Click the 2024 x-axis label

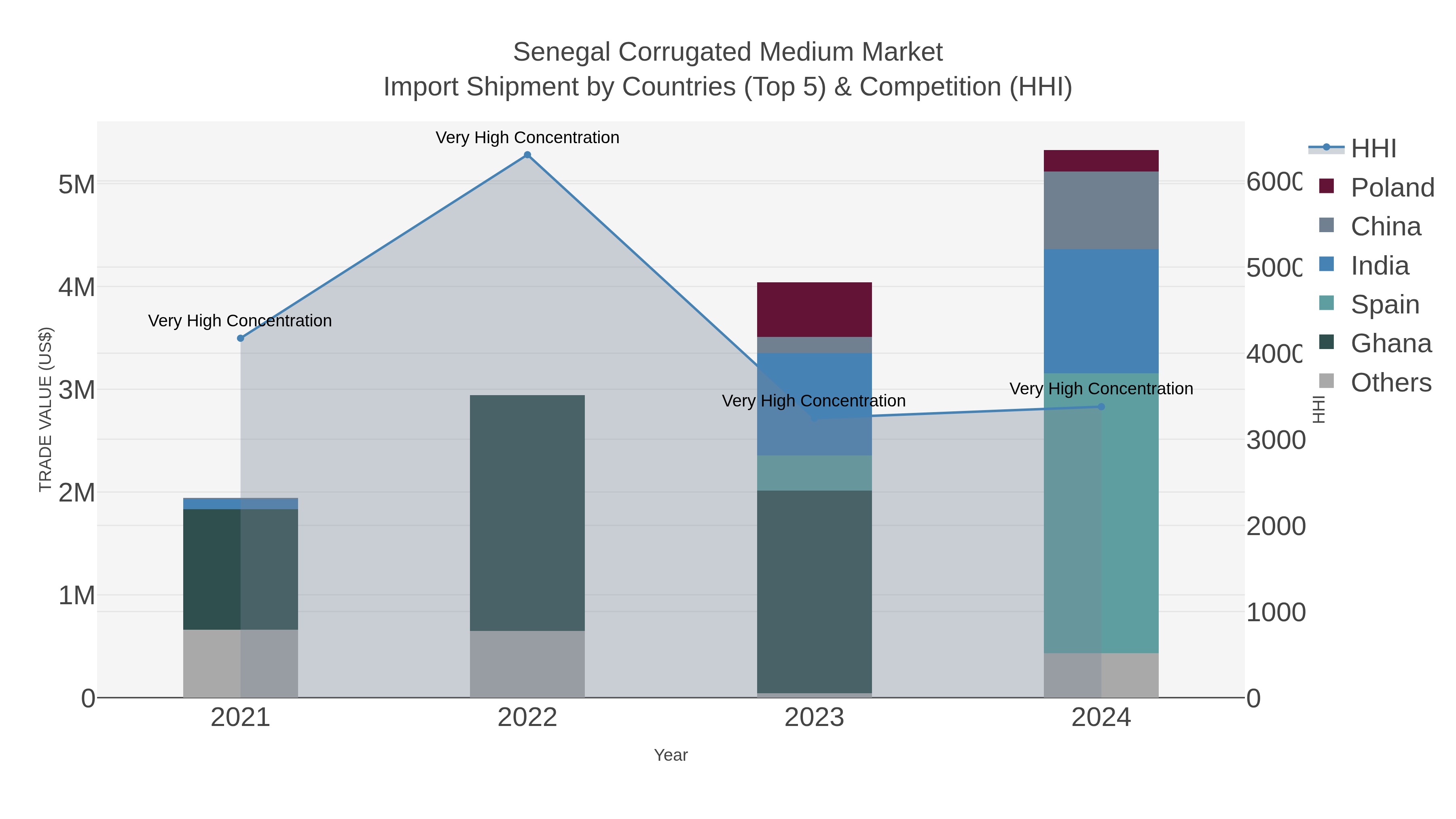point(1101,718)
